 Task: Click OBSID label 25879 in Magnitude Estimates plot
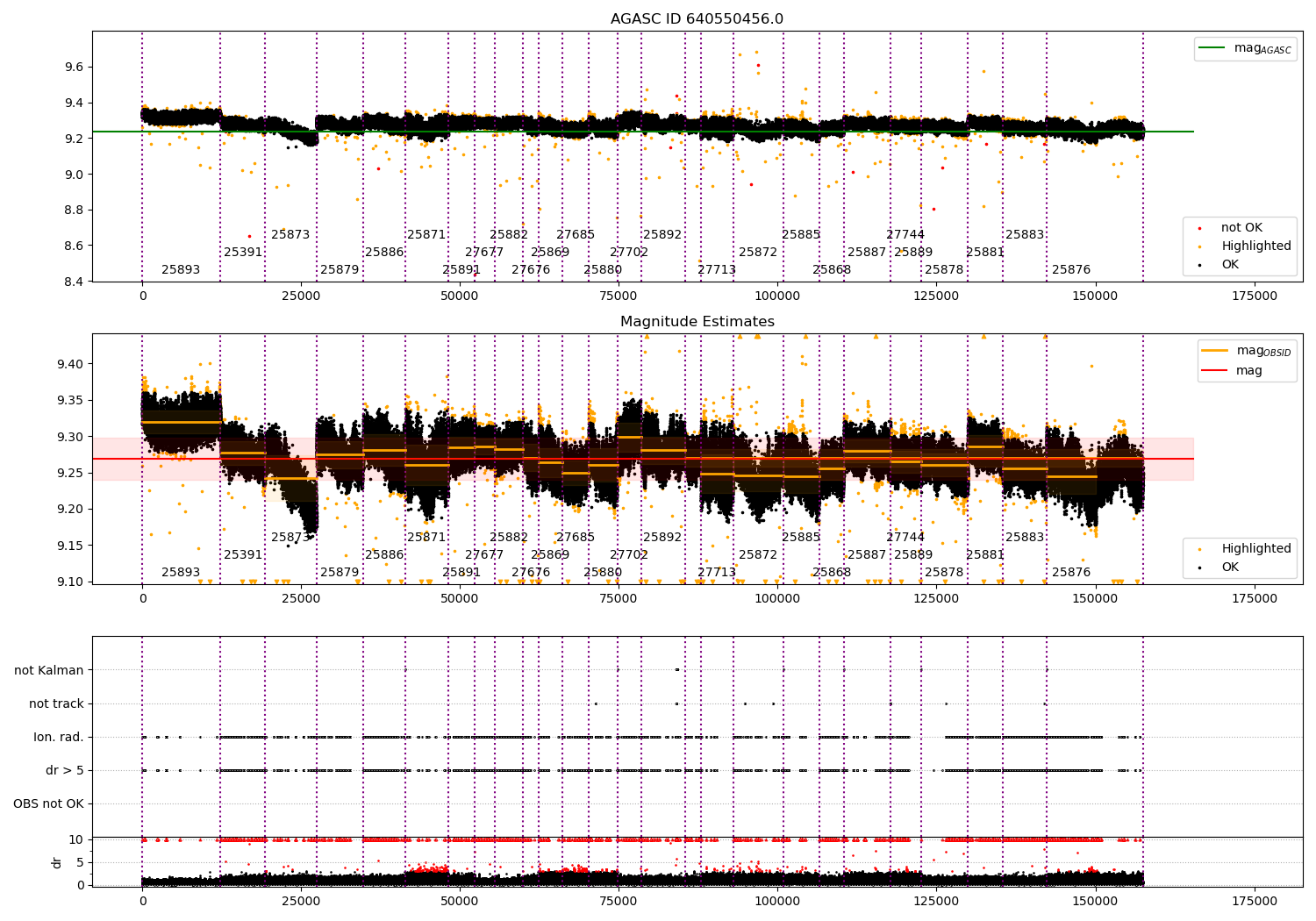click(340, 573)
